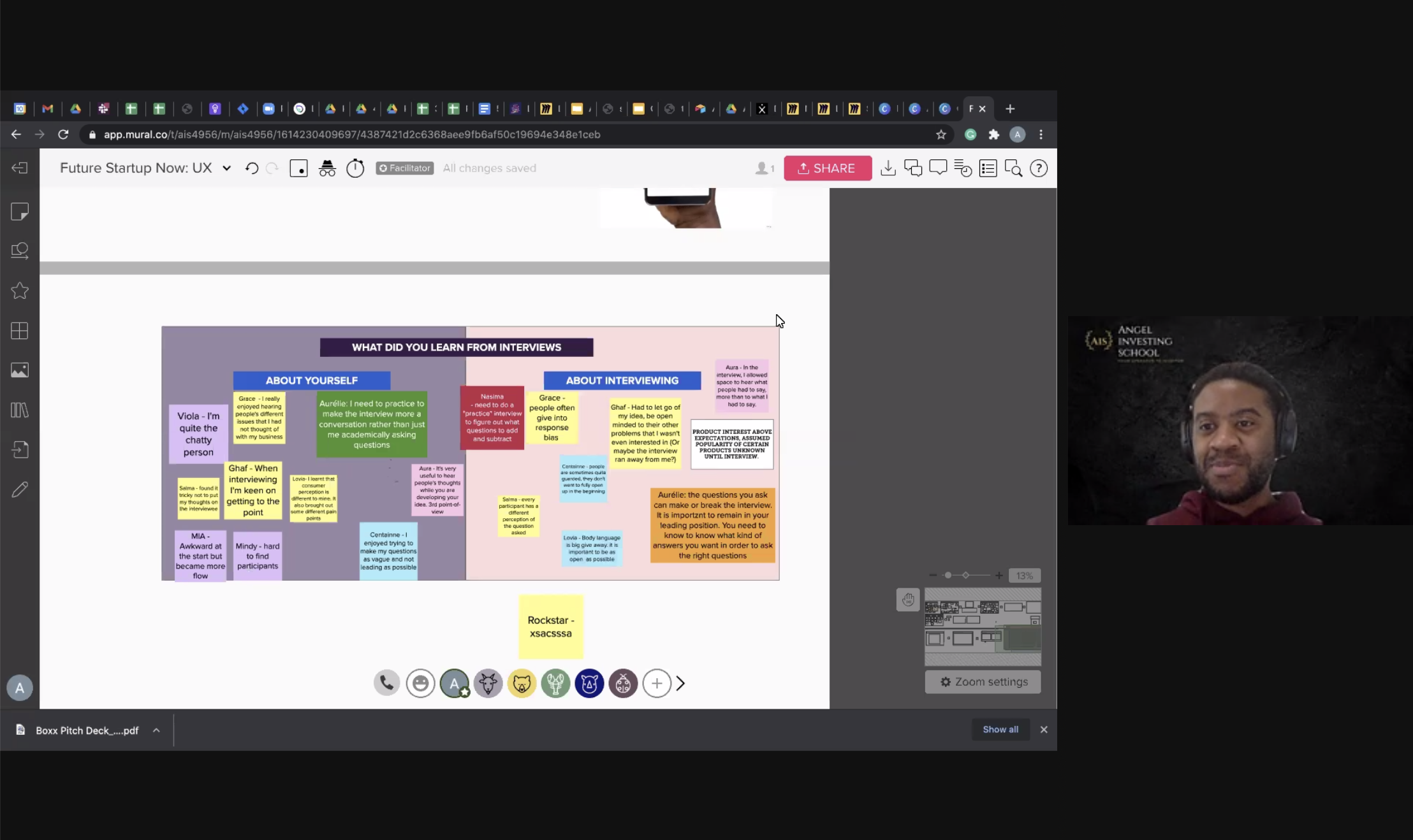This screenshot has width=1413, height=840.
Task: Open the sticky note tool in left sidebar
Action: pyautogui.click(x=20, y=212)
